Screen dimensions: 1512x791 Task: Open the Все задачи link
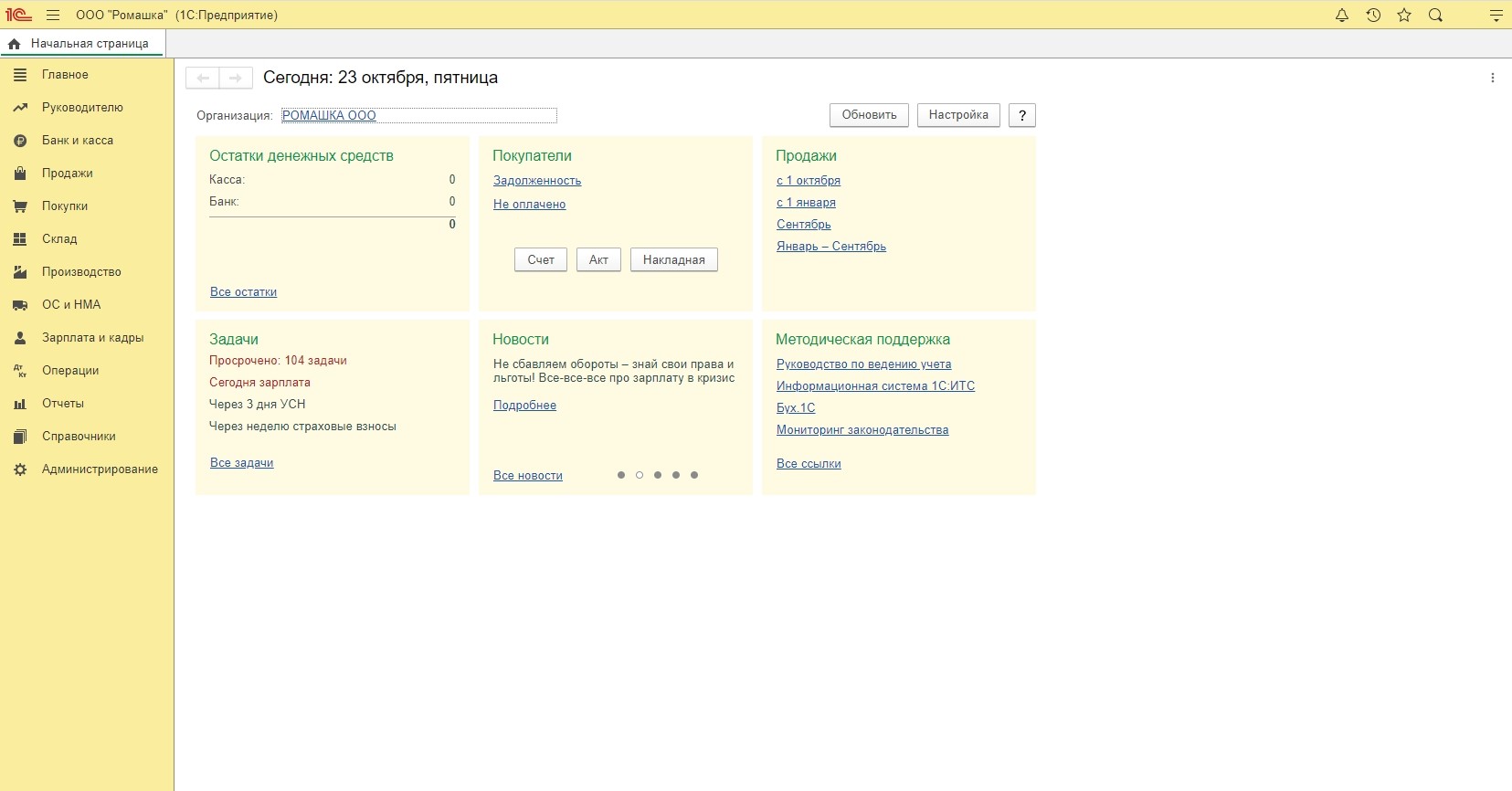tap(242, 463)
